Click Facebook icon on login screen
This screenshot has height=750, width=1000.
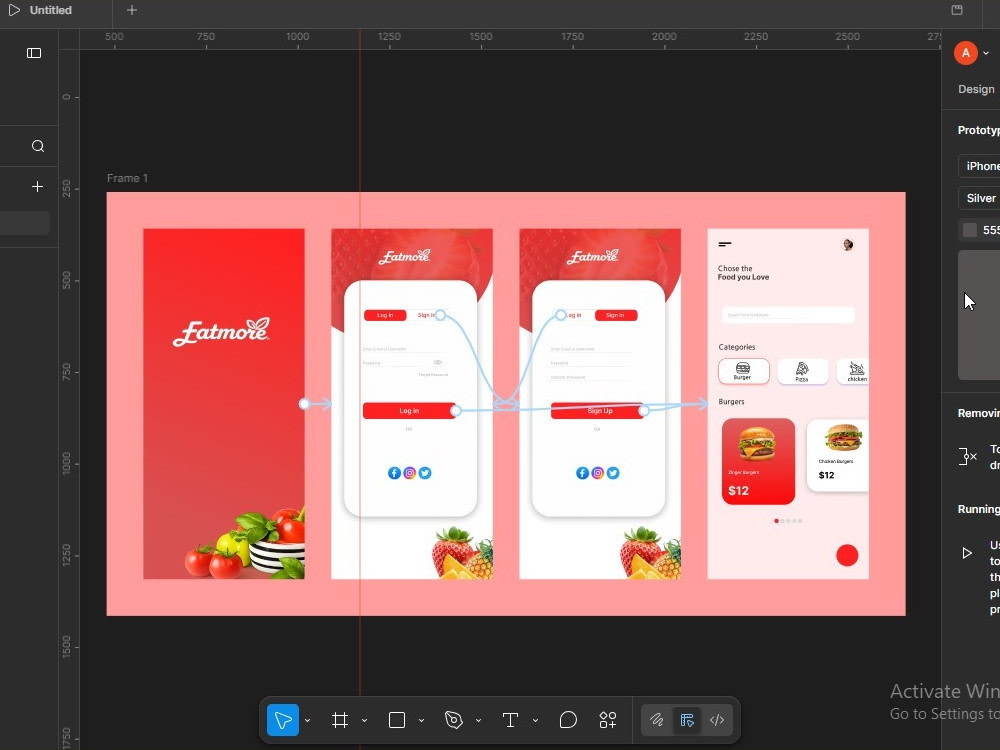(x=394, y=473)
